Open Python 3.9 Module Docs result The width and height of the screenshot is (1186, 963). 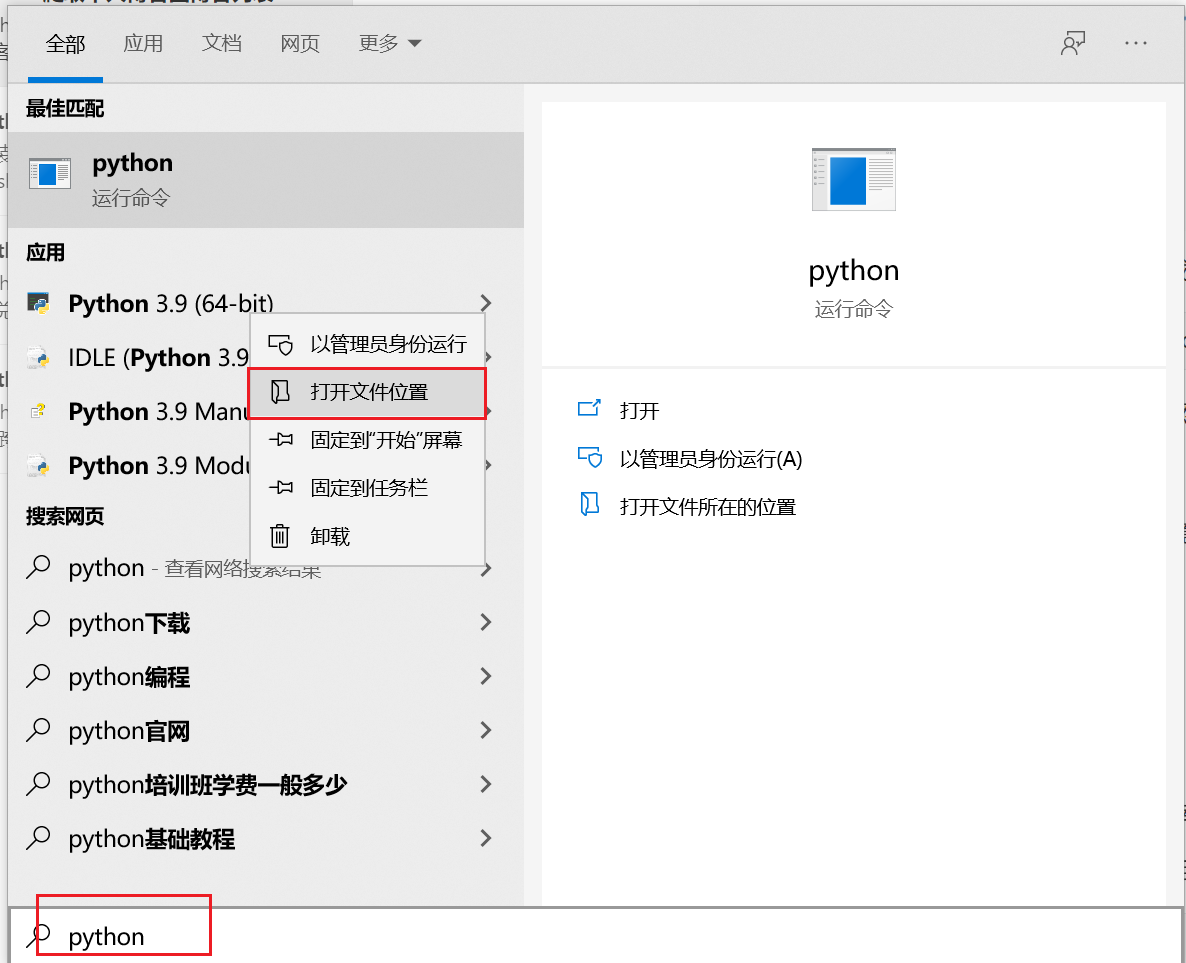point(159,466)
